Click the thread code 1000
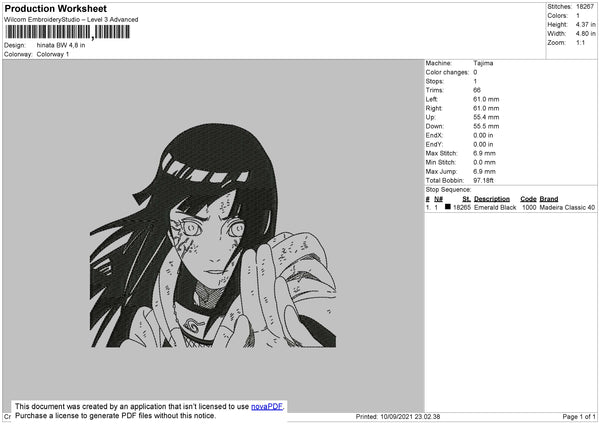Screen dimensions: 600x424 click(x=529, y=207)
